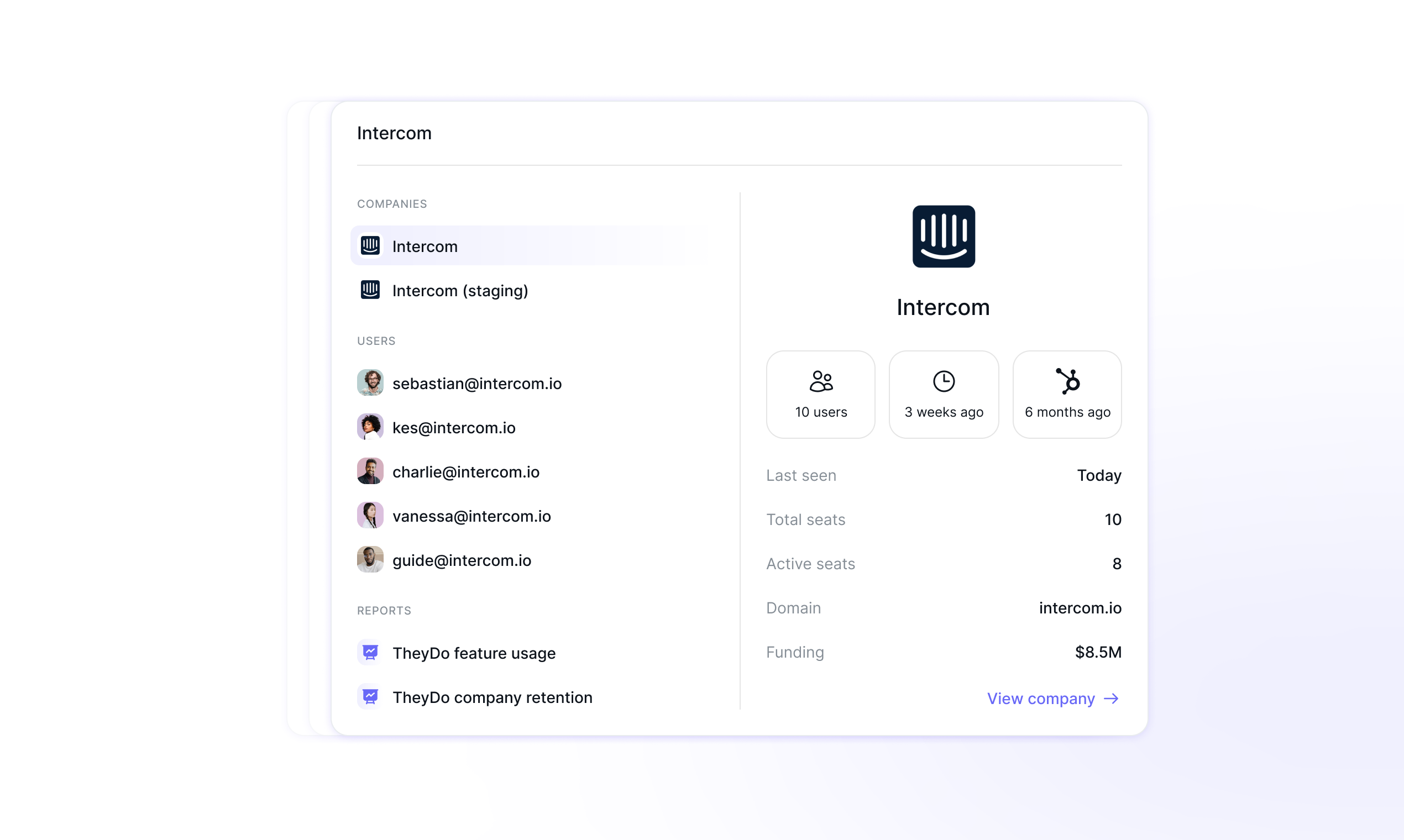Click guide@intercom.io avatar
Screen dimensions: 1404x840
(370, 559)
